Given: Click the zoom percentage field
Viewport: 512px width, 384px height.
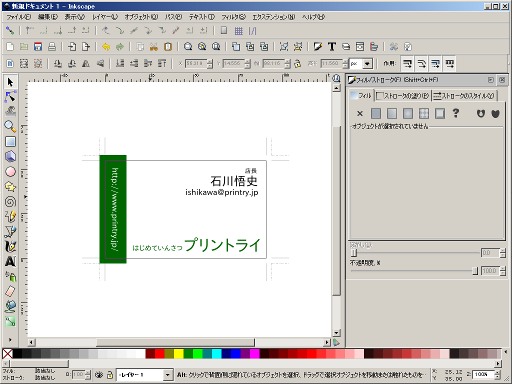Looking at the screenshot, I should point(483,375).
